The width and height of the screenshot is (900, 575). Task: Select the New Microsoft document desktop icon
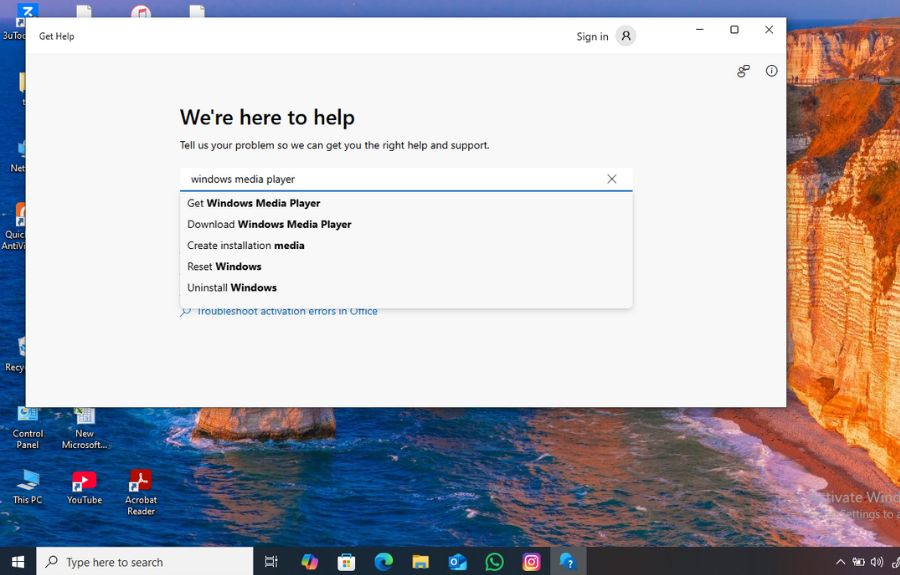pyautogui.click(x=84, y=429)
